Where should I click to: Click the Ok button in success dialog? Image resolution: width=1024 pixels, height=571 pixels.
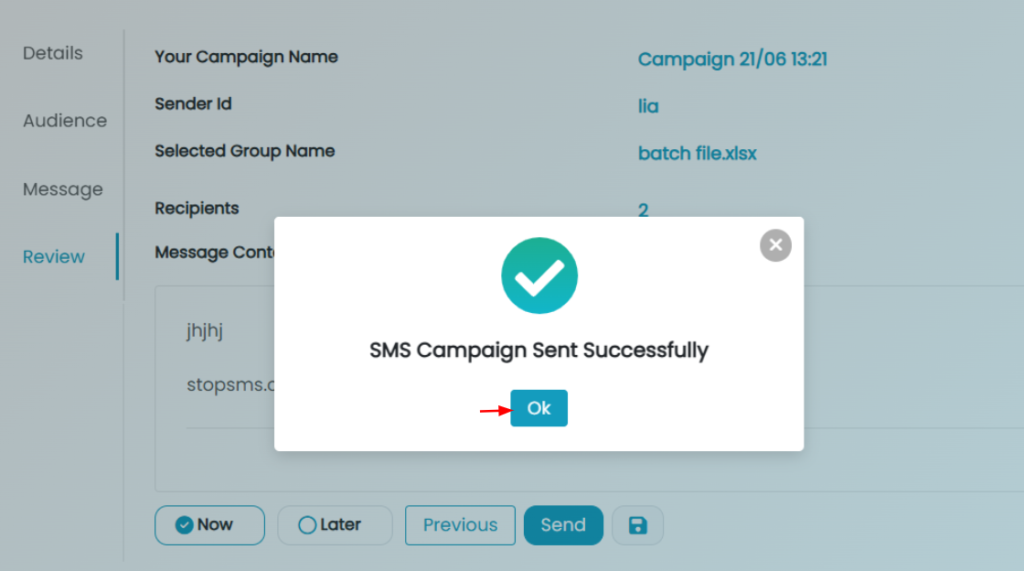[539, 408]
